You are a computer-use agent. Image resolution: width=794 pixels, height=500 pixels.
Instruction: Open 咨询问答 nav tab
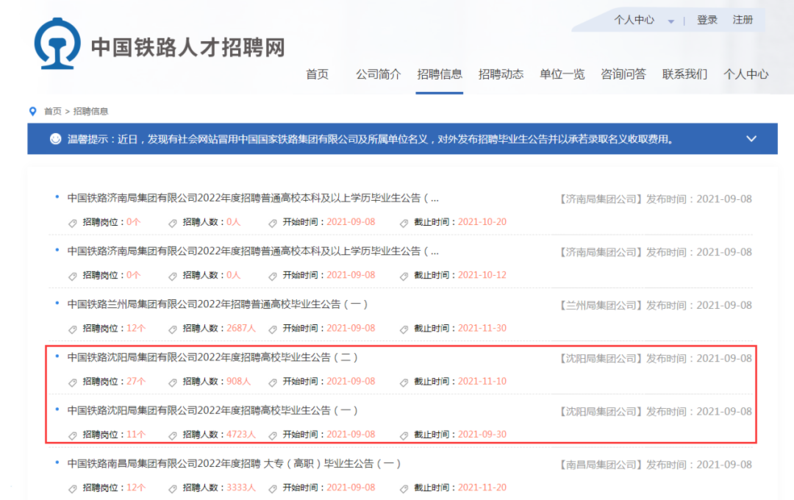coord(623,74)
